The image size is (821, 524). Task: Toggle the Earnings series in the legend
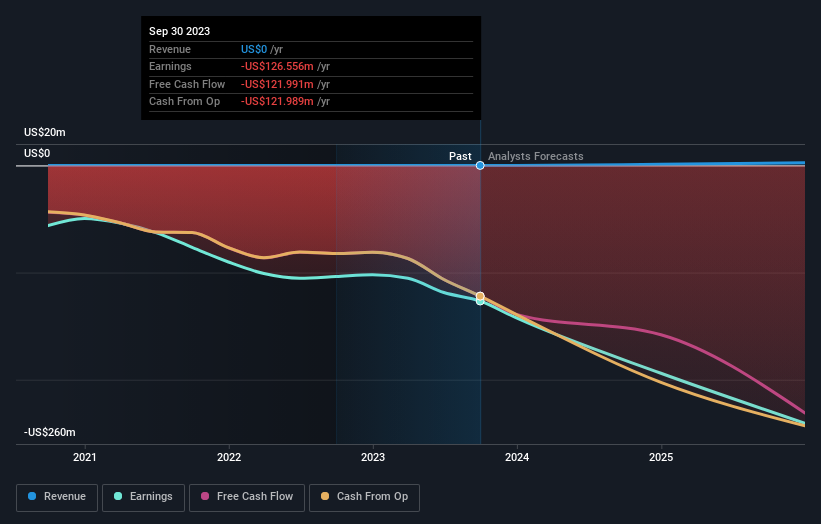point(143,497)
